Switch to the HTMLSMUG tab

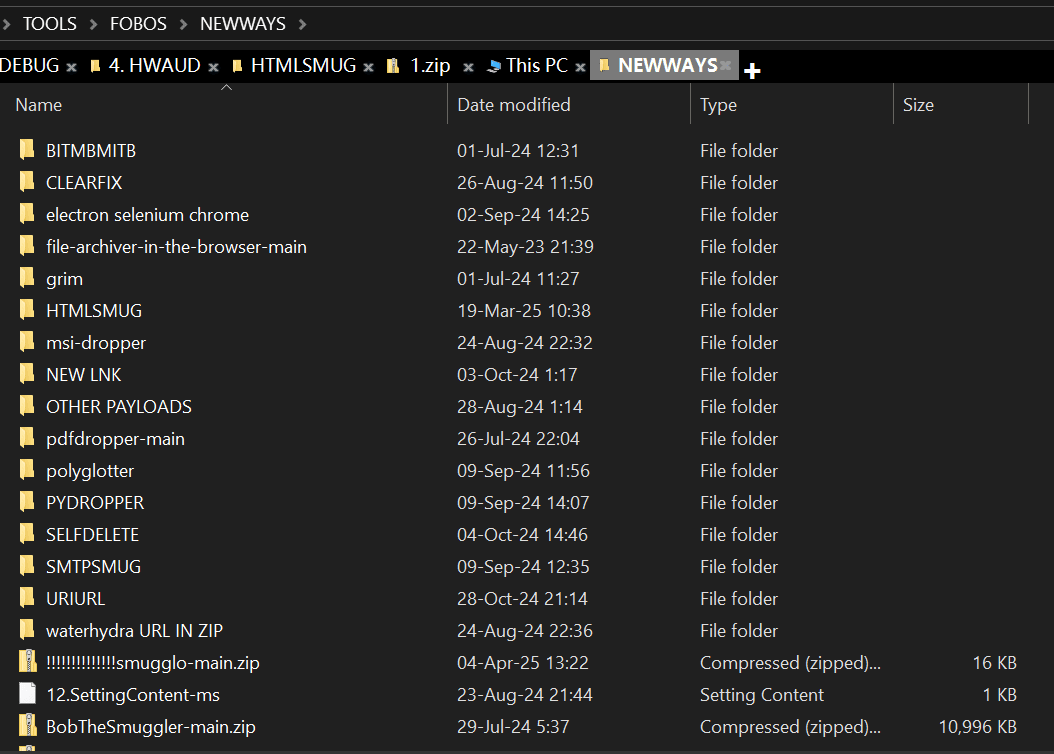303,65
